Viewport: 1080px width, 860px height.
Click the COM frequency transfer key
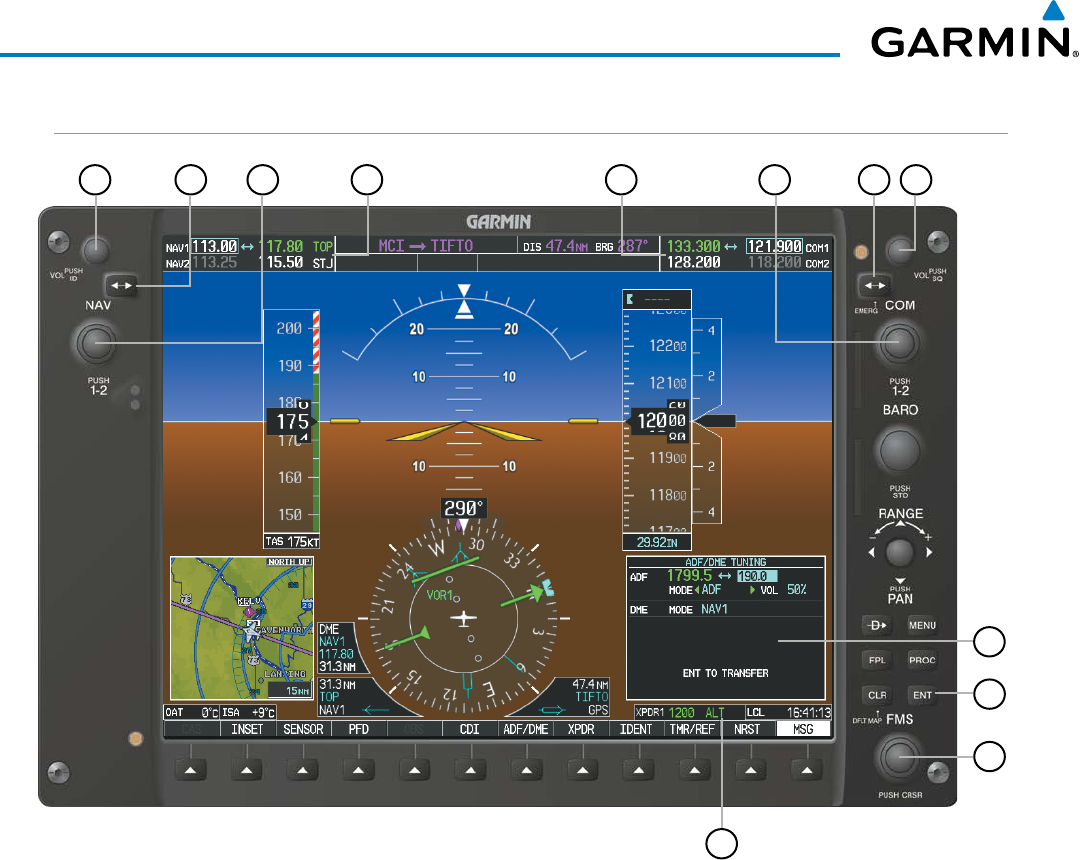pos(874,285)
